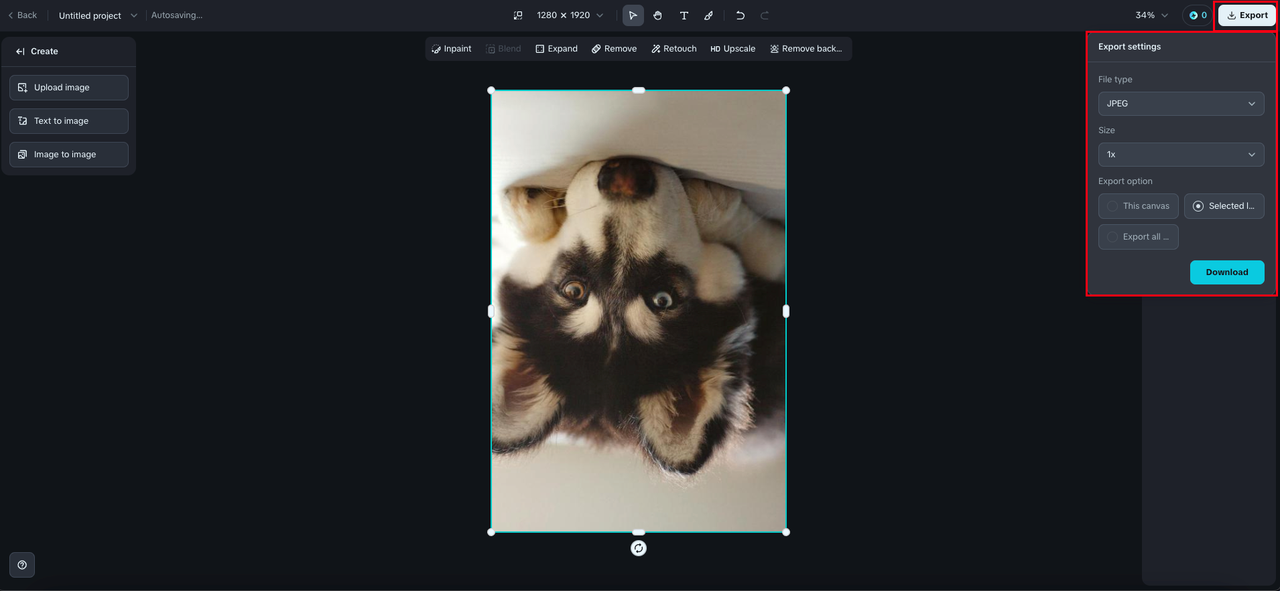1280x591 pixels.
Task: Open the 1280 × 1920 canvas size dropdown
Action: [570, 15]
